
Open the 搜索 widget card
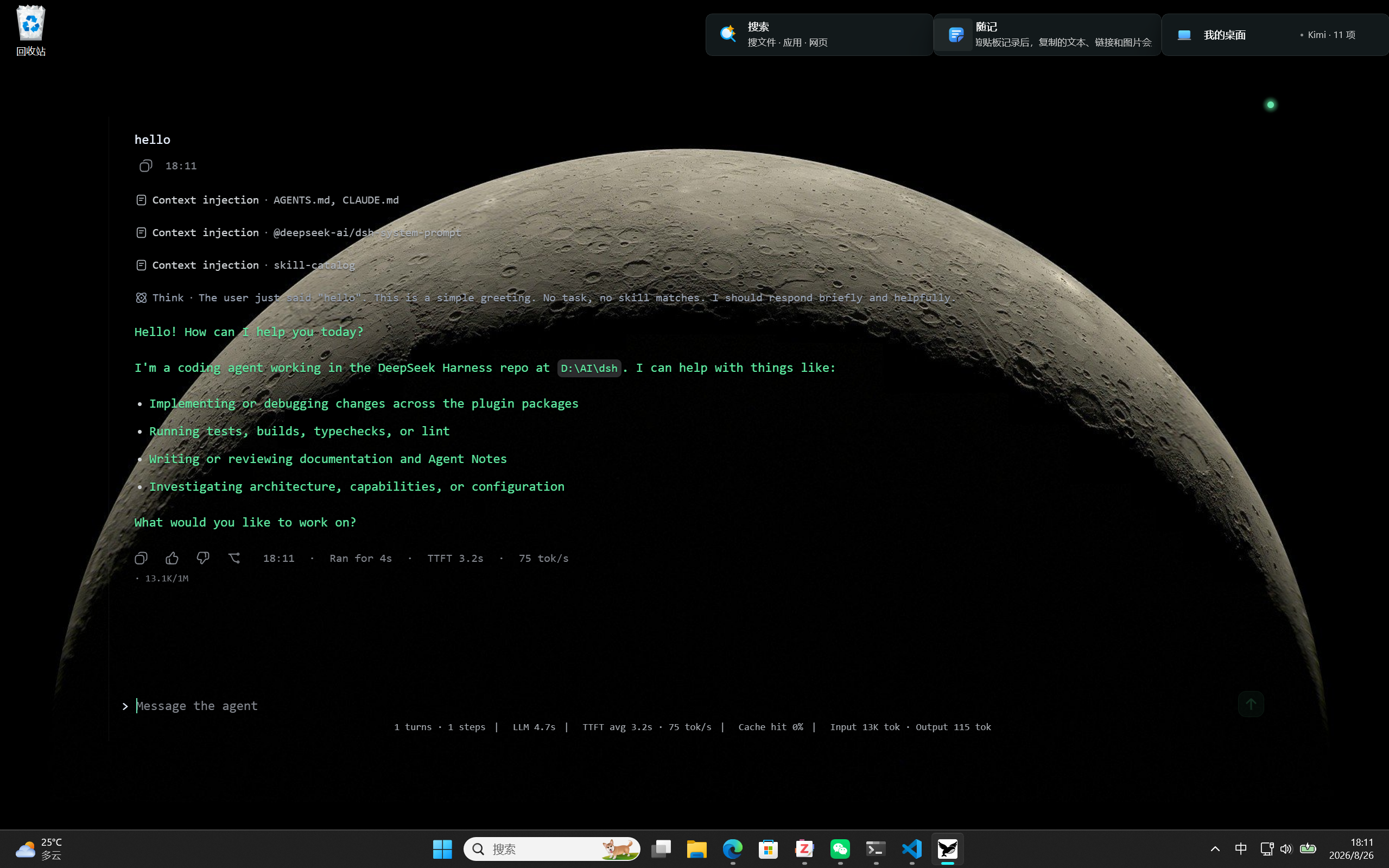819,34
